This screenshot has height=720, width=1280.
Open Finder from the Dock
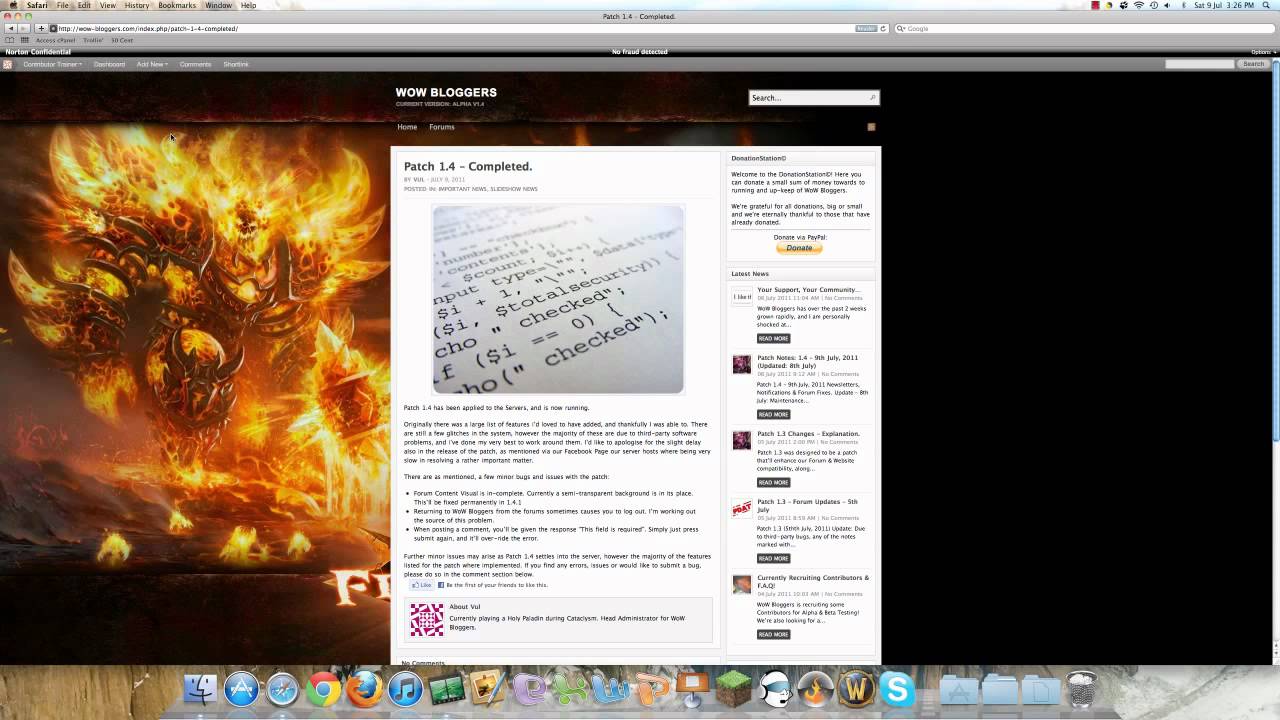click(x=201, y=689)
